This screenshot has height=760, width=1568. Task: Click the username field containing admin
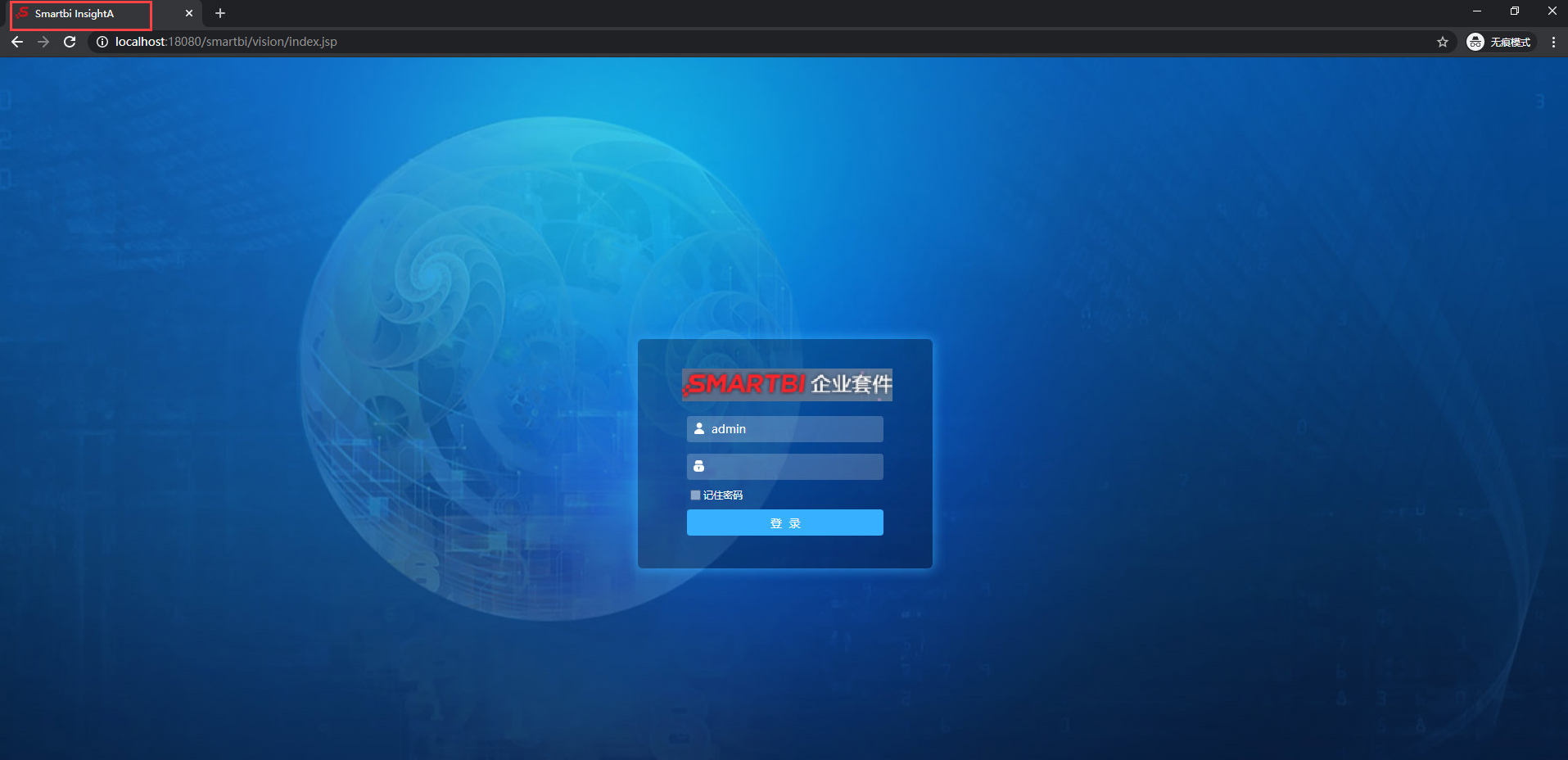click(x=784, y=429)
